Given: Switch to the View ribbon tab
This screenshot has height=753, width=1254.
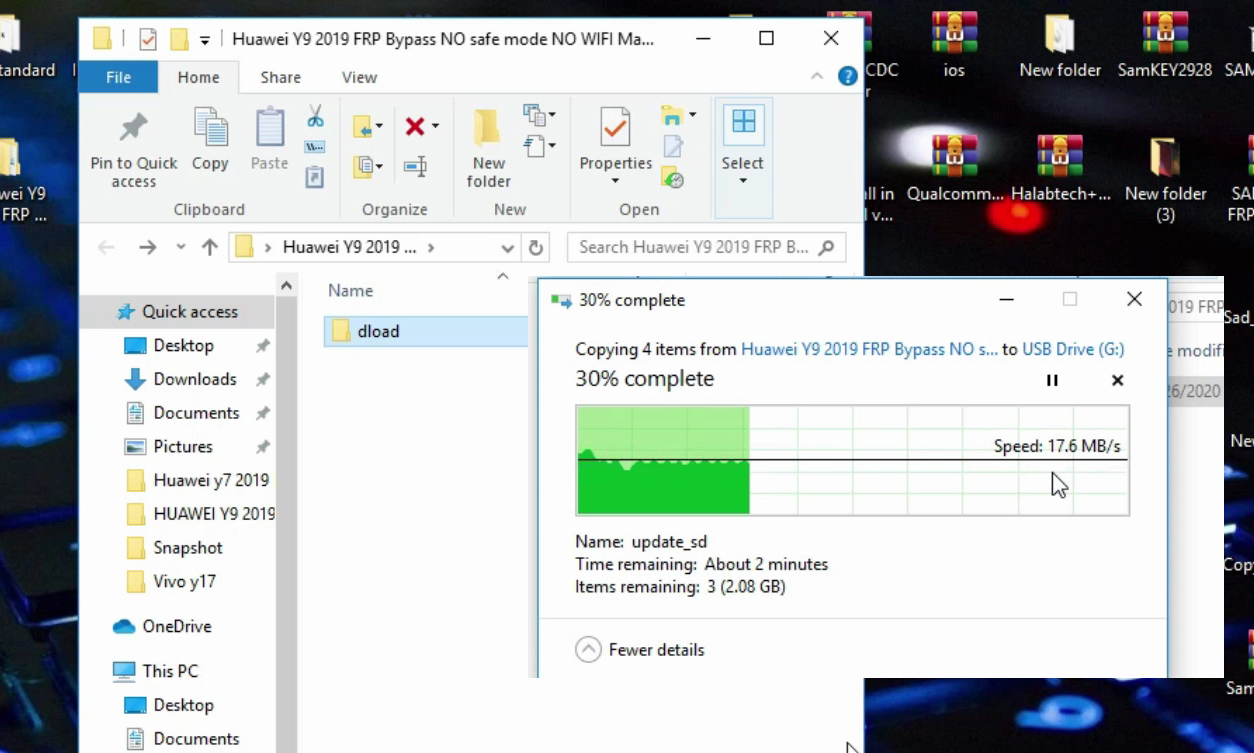Looking at the screenshot, I should 359,77.
